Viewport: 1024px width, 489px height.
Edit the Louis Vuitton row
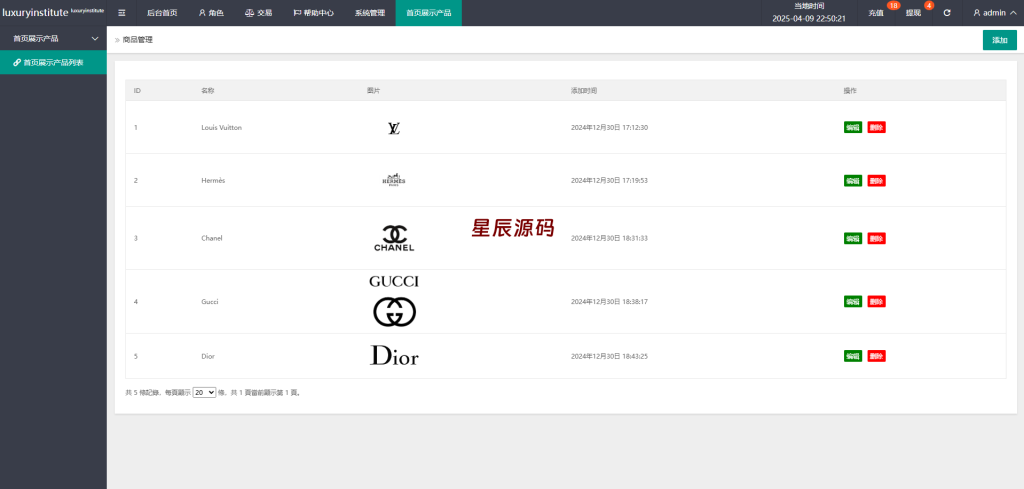(x=853, y=127)
